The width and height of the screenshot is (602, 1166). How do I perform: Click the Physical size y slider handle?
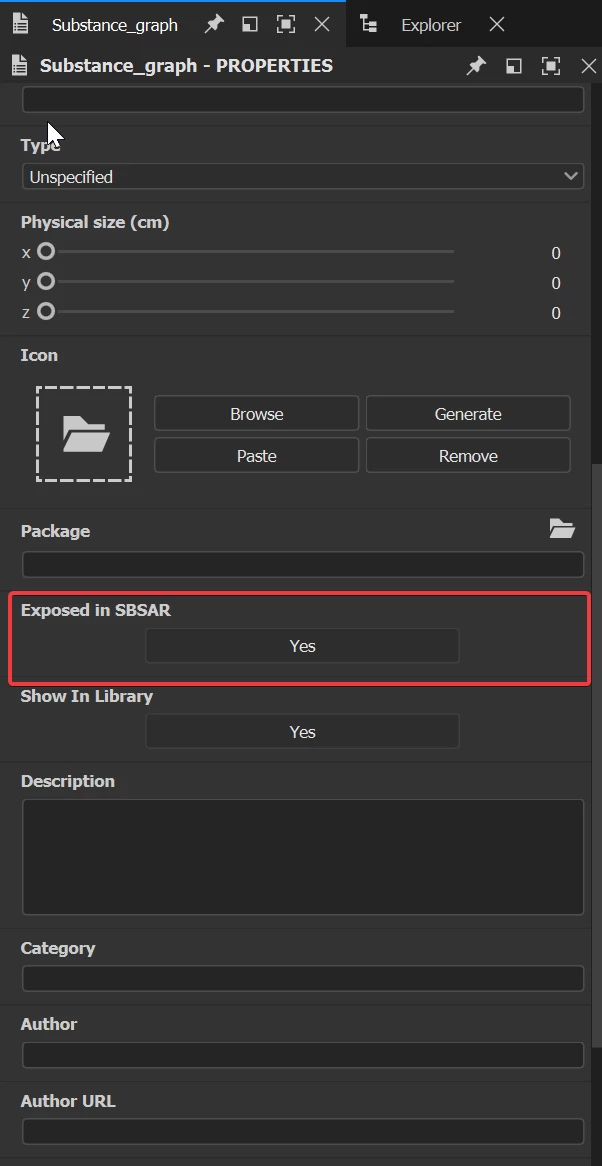pyautogui.click(x=46, y=281)
